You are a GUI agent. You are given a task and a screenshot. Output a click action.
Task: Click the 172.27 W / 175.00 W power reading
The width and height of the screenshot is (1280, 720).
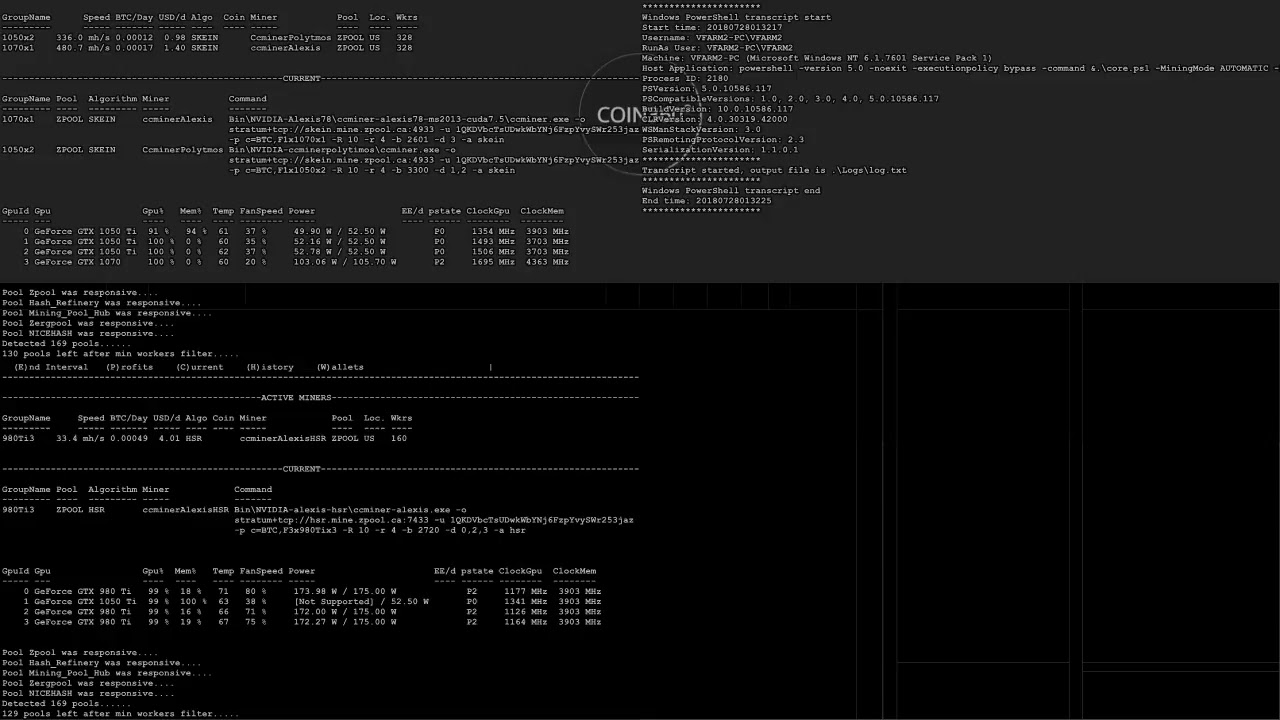(345, 622)
